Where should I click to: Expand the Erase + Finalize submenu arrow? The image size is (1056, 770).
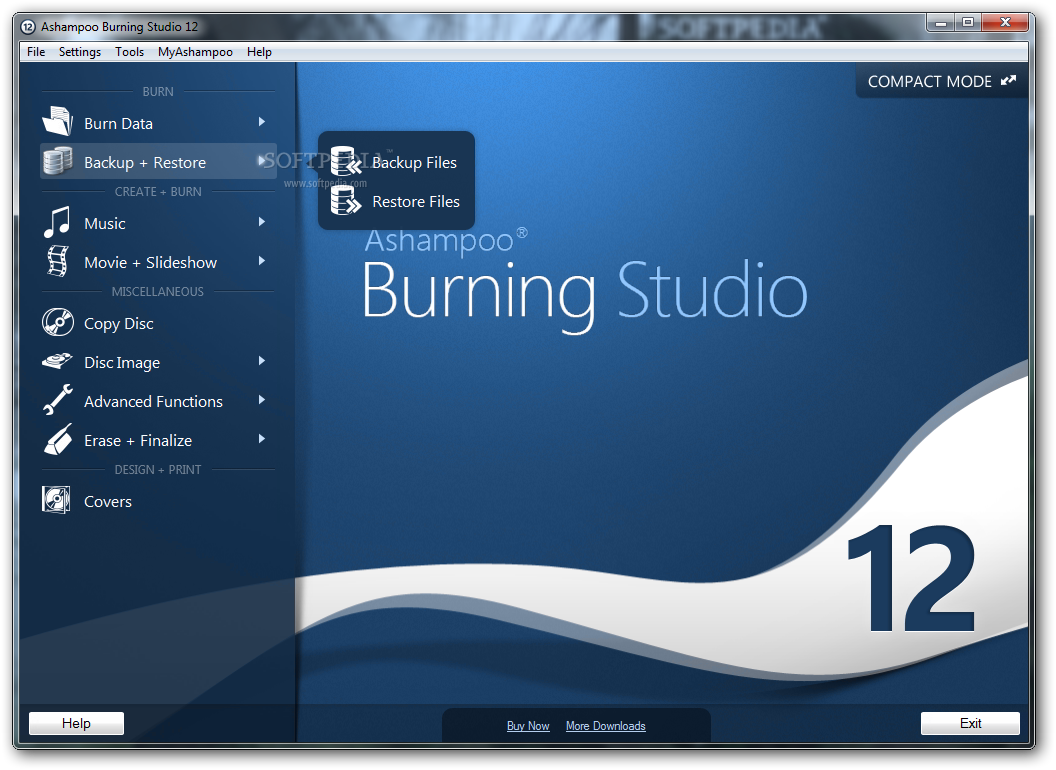(262, 439)
